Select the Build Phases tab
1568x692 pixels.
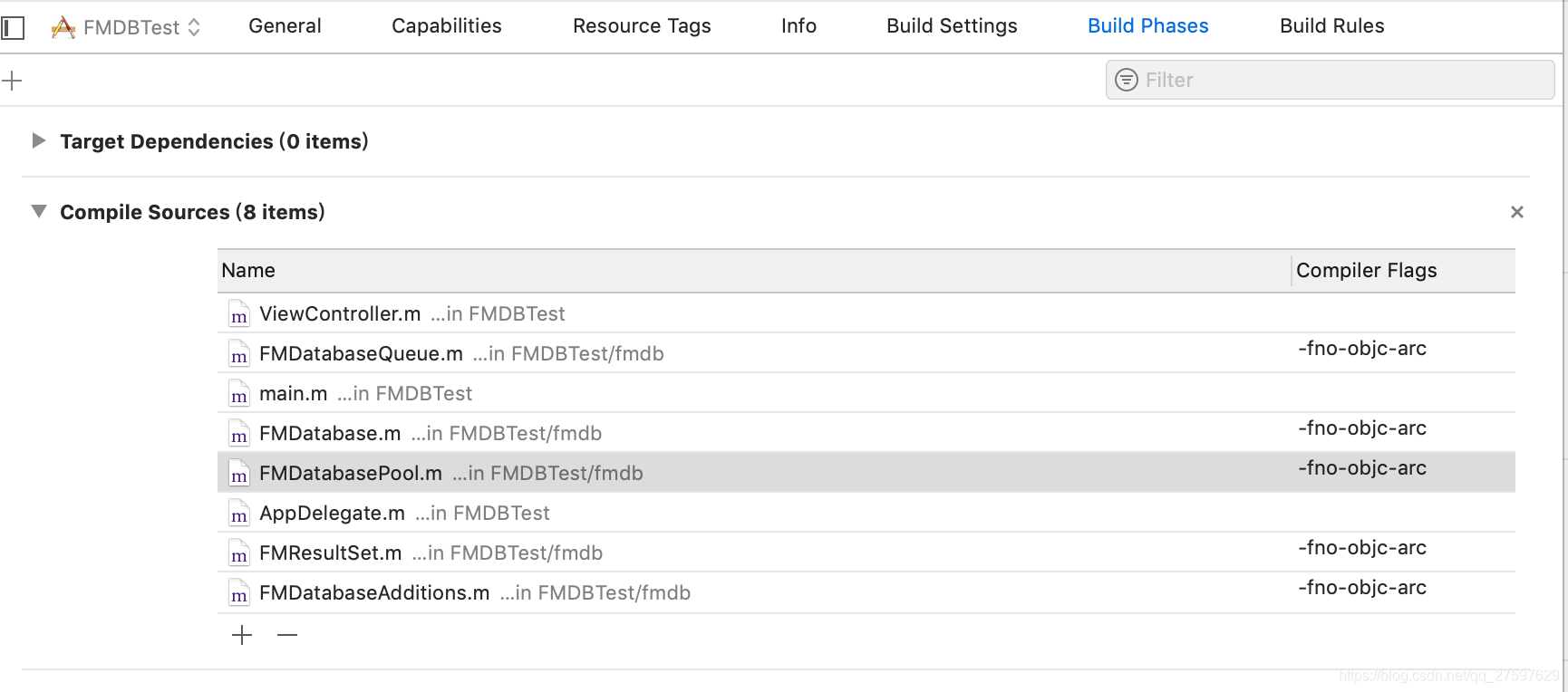1147,26
